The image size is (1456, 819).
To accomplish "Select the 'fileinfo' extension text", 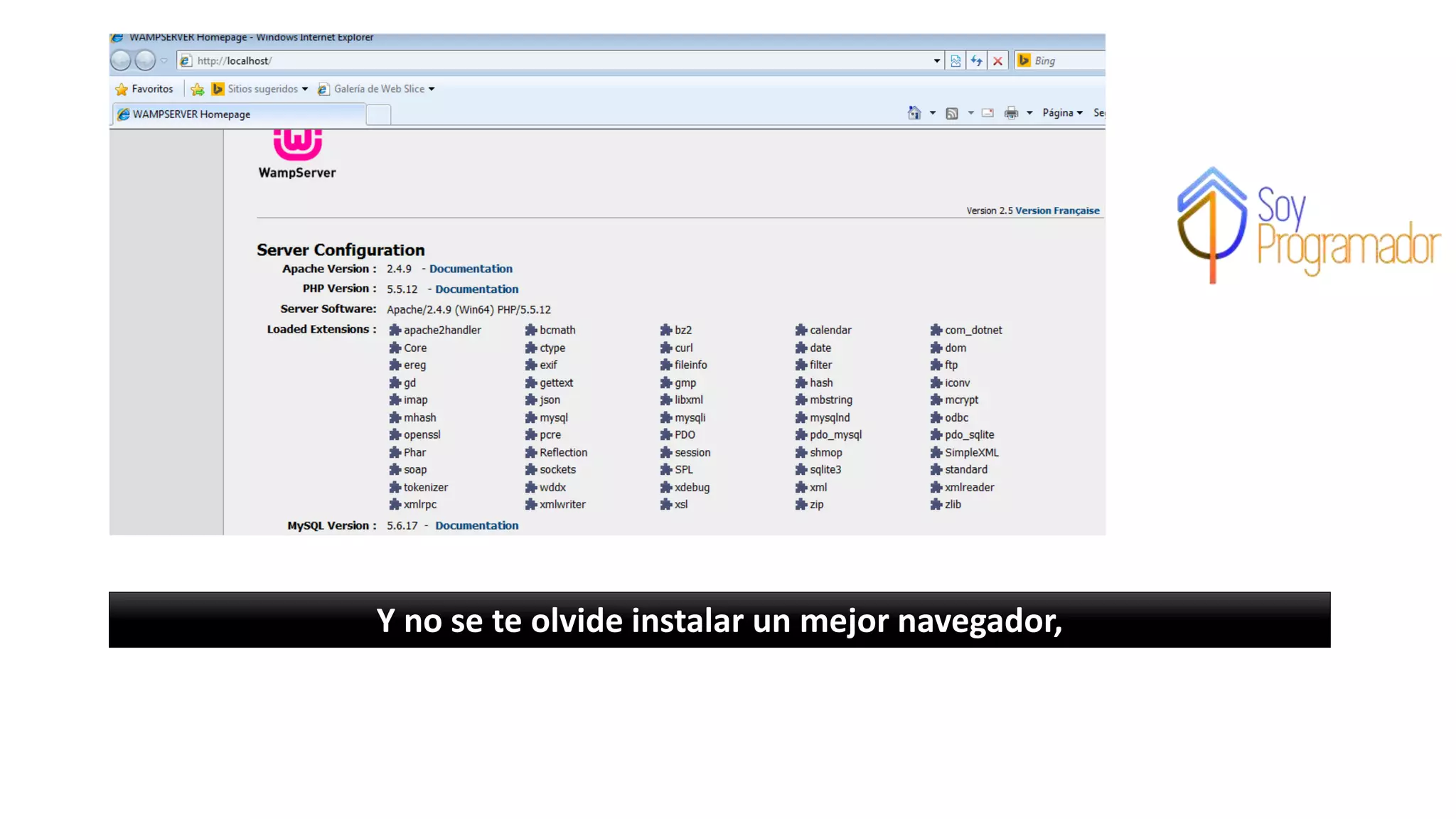I will [690, 365].
